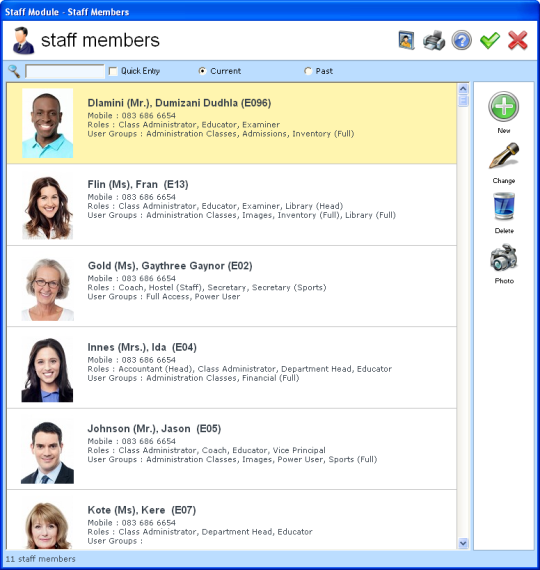
Task: Select Ida Innes's photo
Action: point(47,370)
